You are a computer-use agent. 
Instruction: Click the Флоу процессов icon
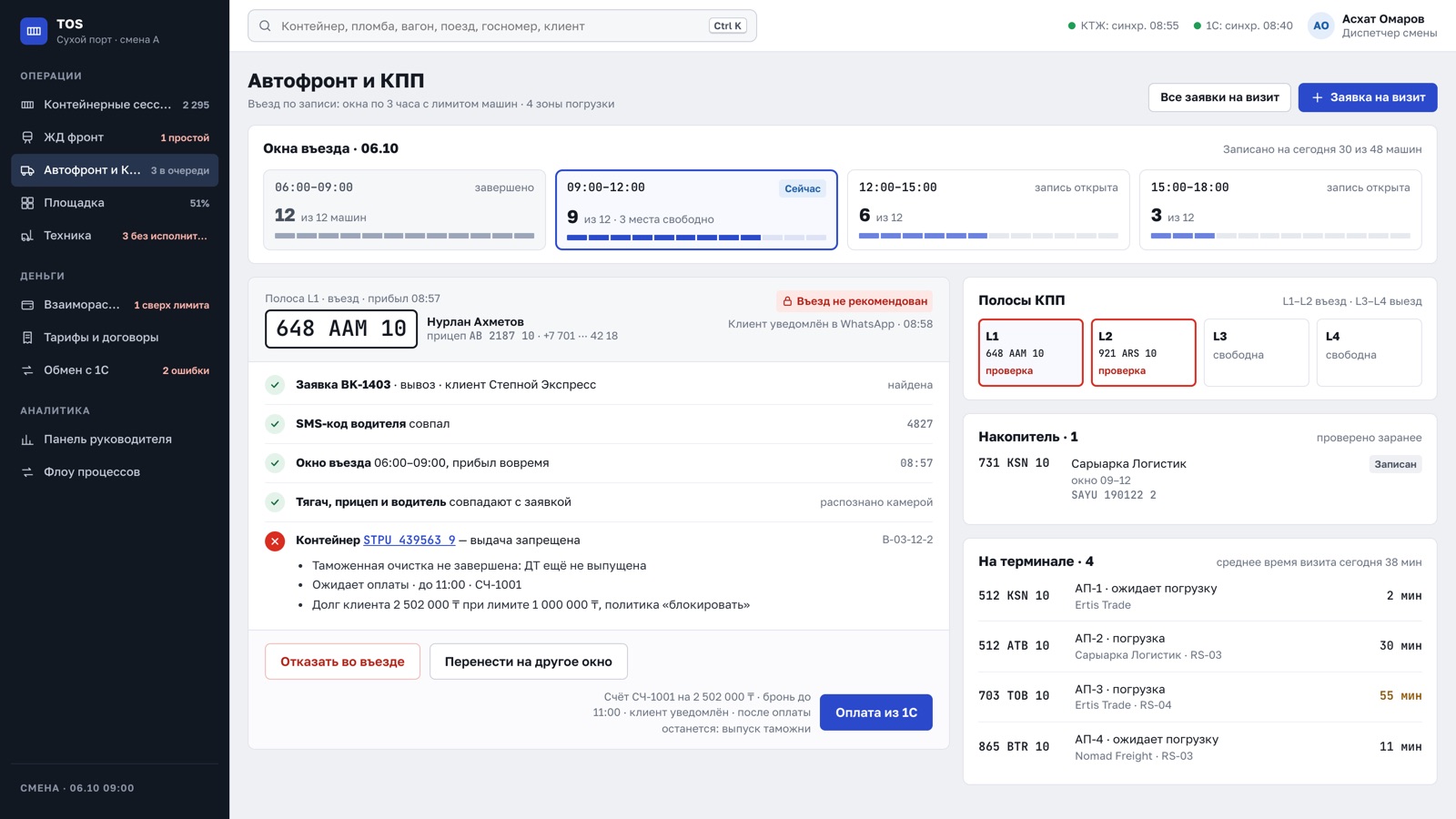(27, 472)
